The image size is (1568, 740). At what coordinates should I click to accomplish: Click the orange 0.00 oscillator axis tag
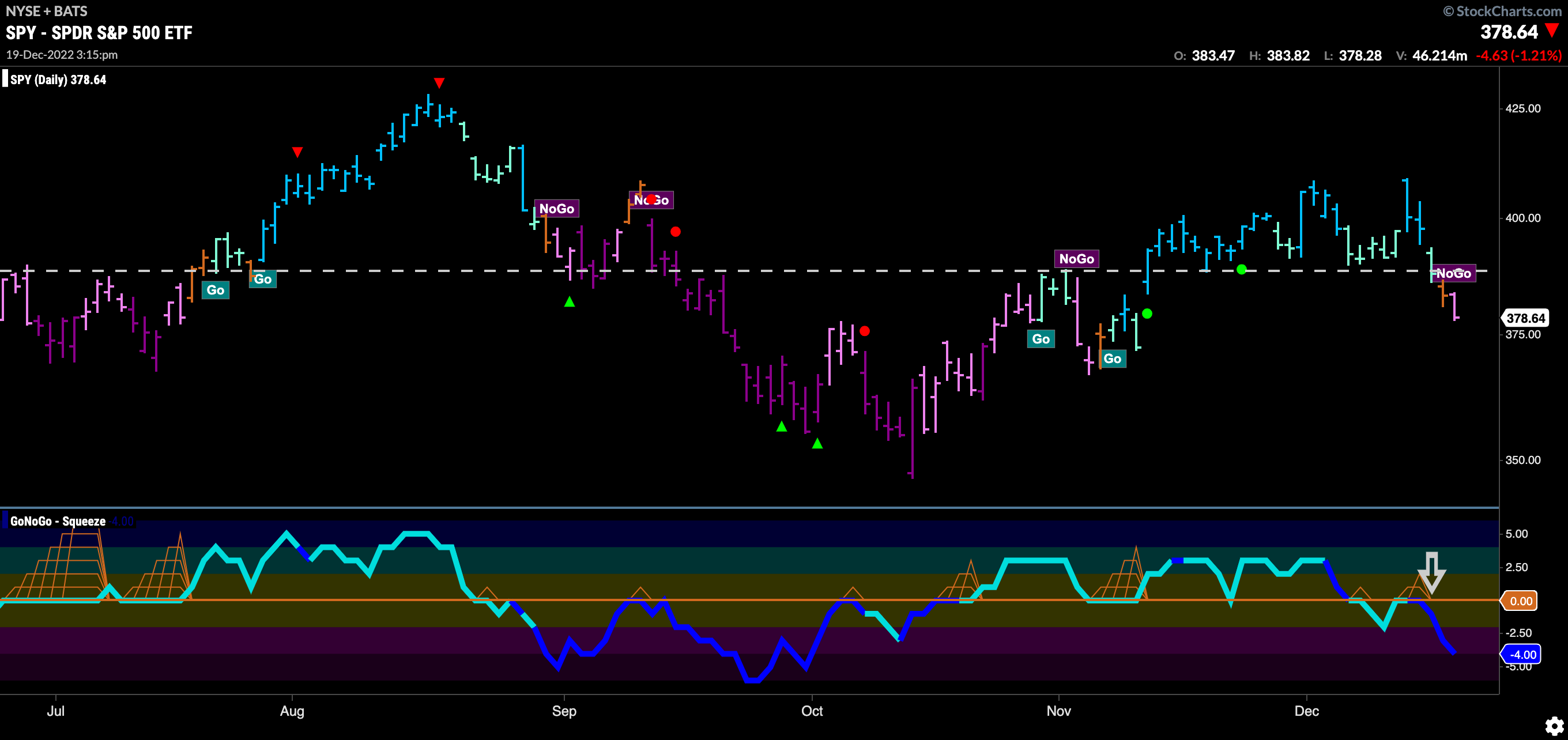(1520, 601)
